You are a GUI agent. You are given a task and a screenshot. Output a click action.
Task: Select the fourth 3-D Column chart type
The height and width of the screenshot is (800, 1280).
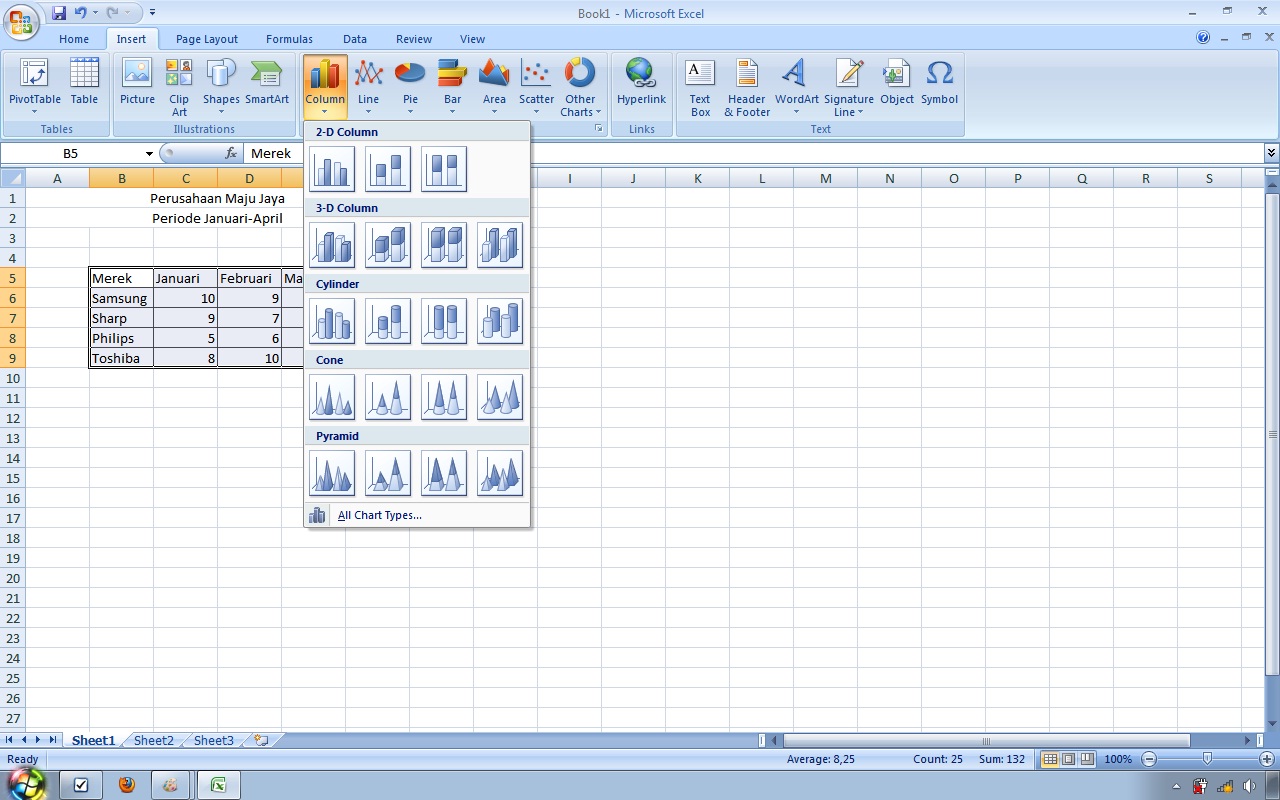point(500,244)
